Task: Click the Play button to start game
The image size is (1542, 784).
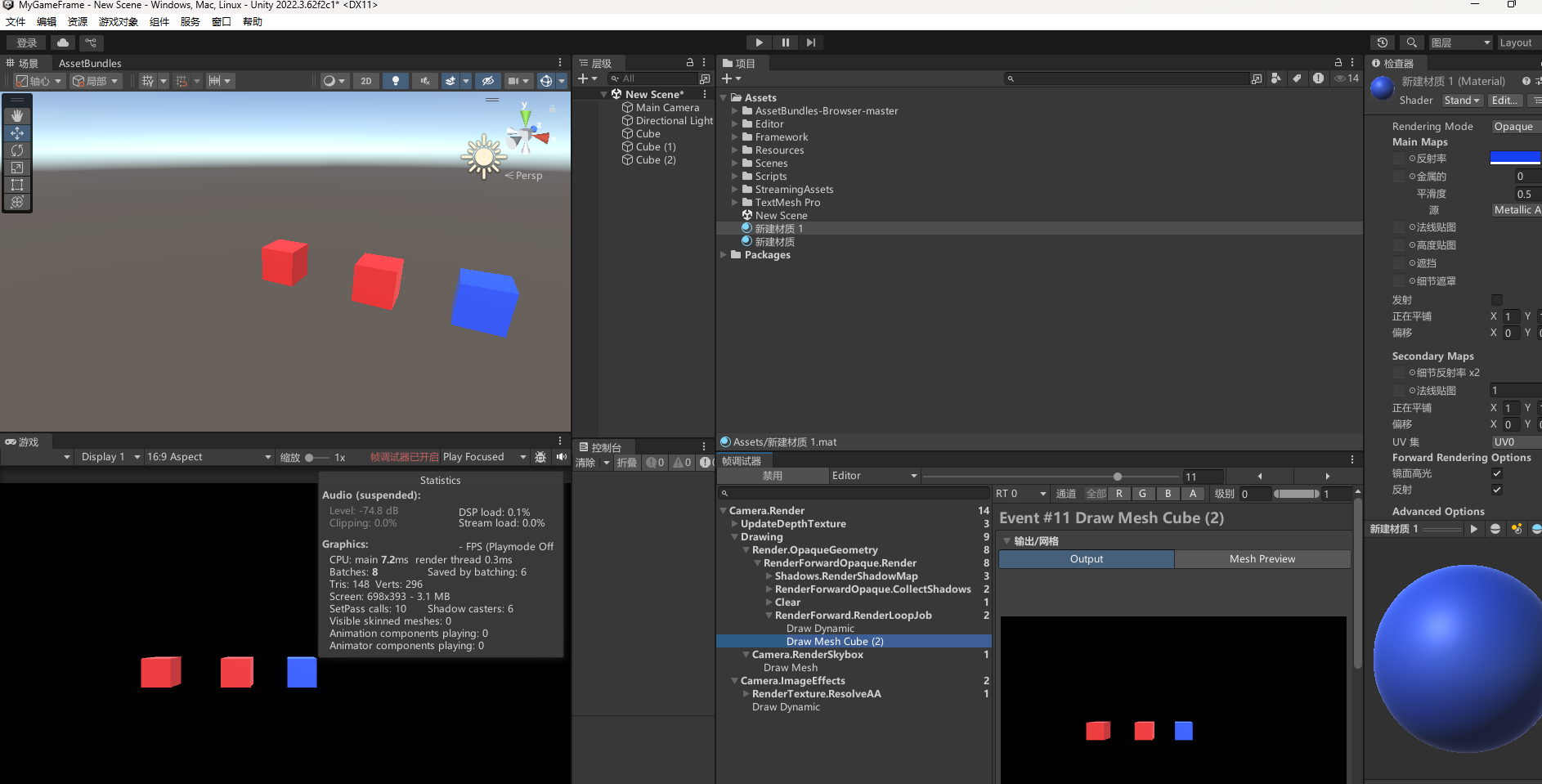Action: point(759,43)
